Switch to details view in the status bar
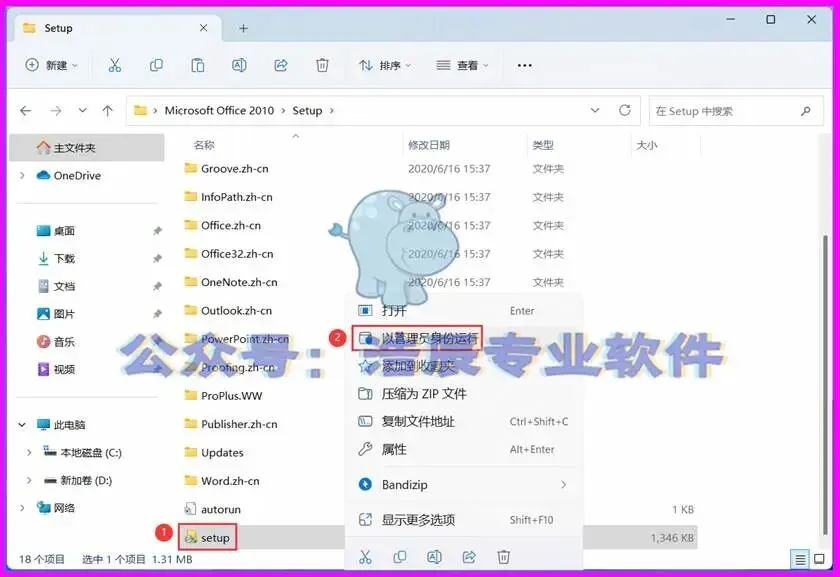This screenshot has height=577, width=840. click(800, 560)
